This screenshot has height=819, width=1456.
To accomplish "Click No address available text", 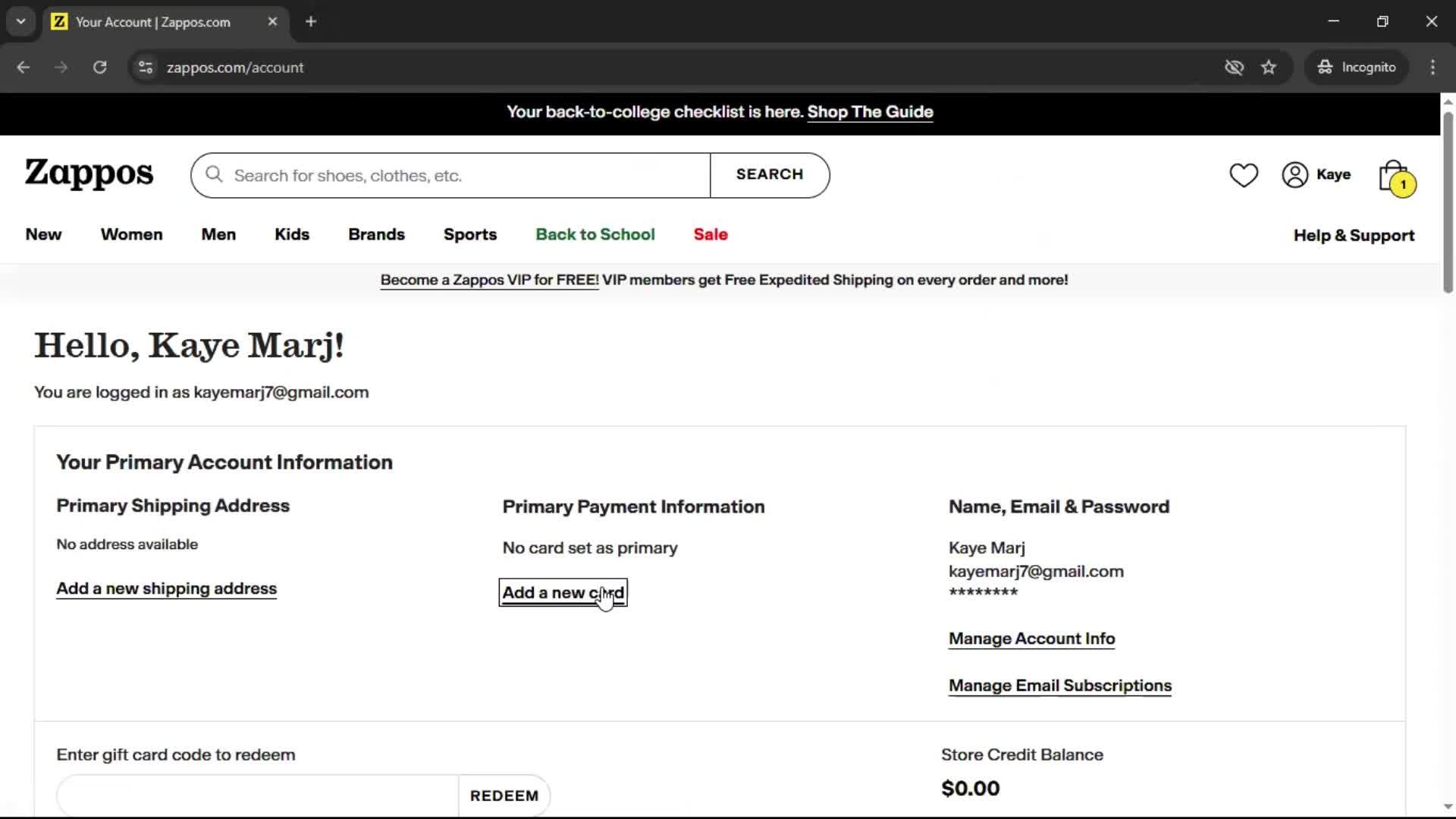I will 127,544.
